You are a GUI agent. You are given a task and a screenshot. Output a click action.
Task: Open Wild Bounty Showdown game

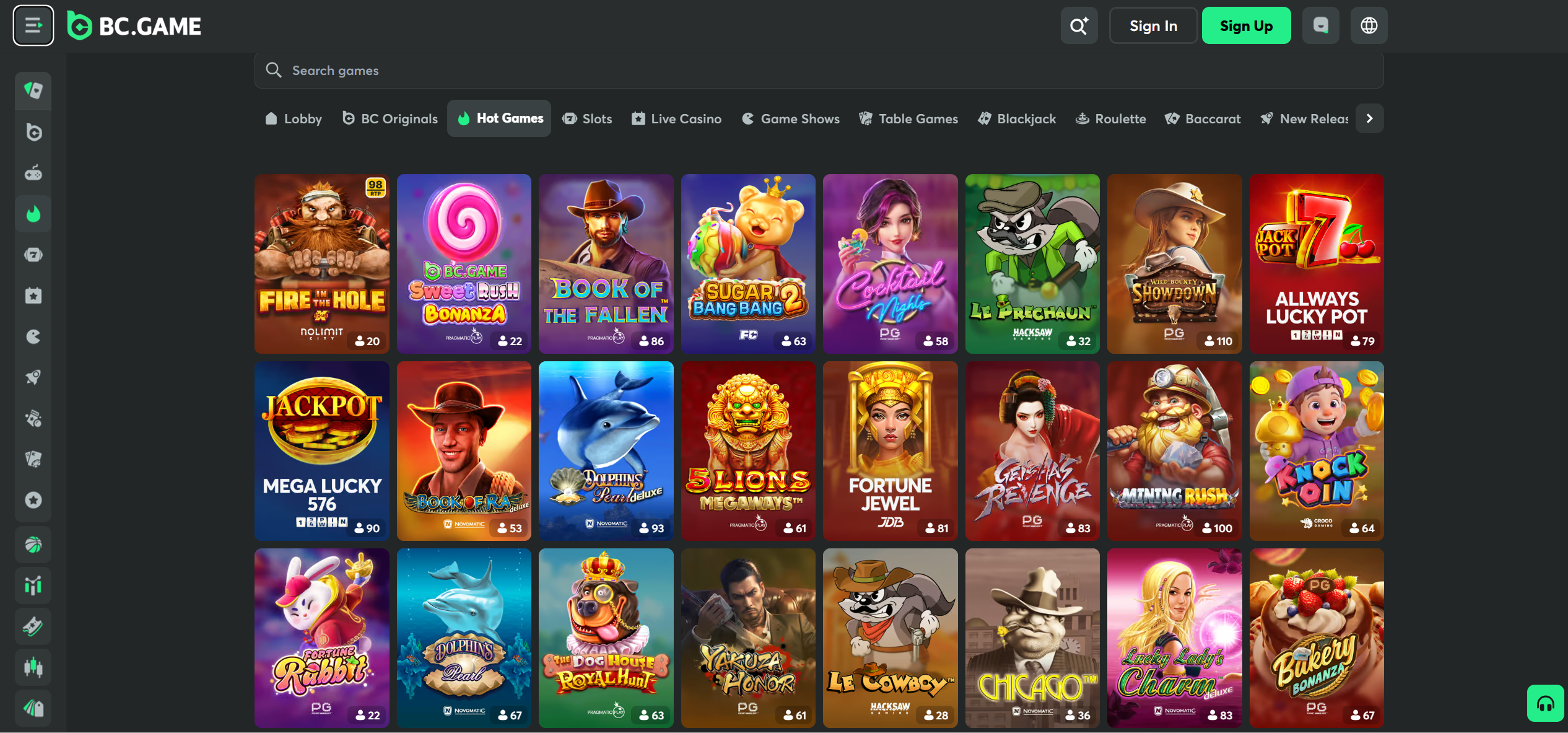pyautogui.click(x=1174, y=264)
